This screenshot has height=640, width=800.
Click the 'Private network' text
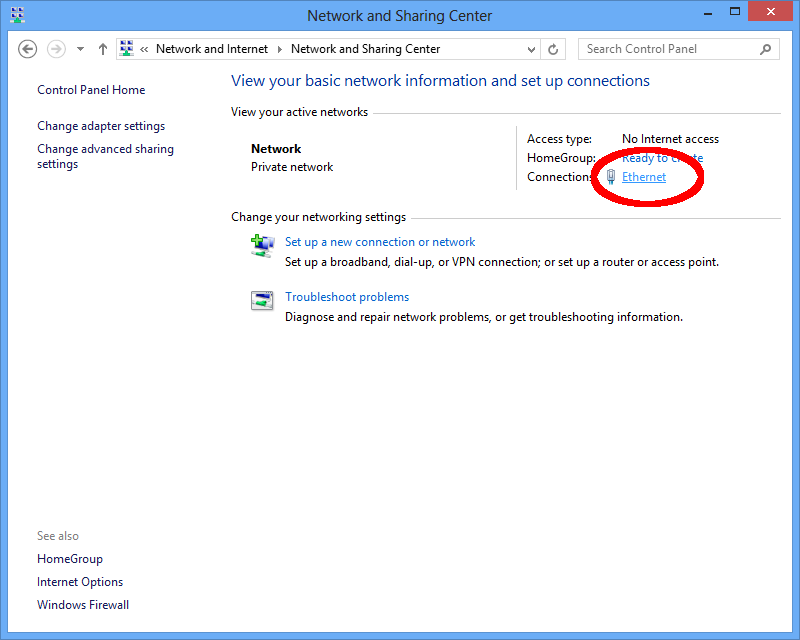coord(292,167)
